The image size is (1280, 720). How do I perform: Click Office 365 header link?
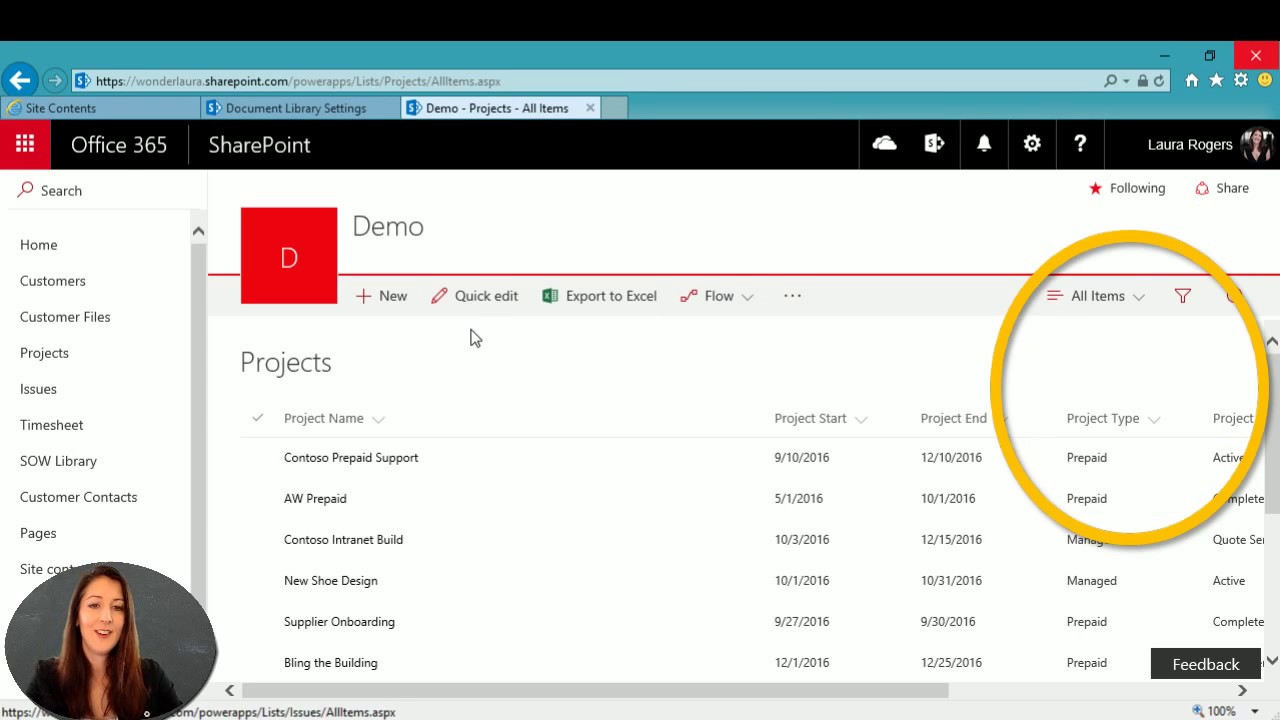coord(119,144)
